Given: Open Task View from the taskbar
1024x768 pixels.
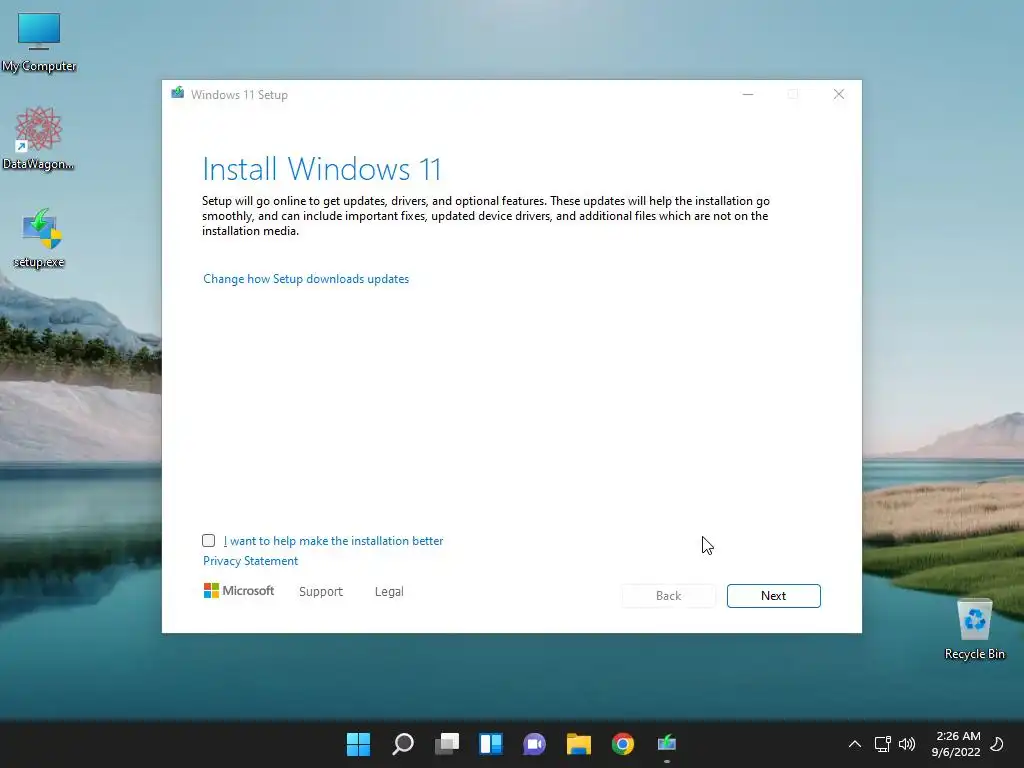Looking at the screenshot, I should (447, 744).
